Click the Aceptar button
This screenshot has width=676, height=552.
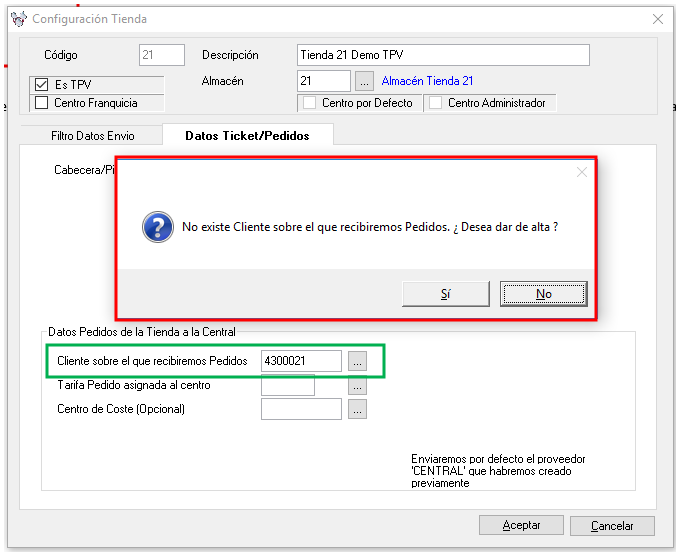pos(521,525)
